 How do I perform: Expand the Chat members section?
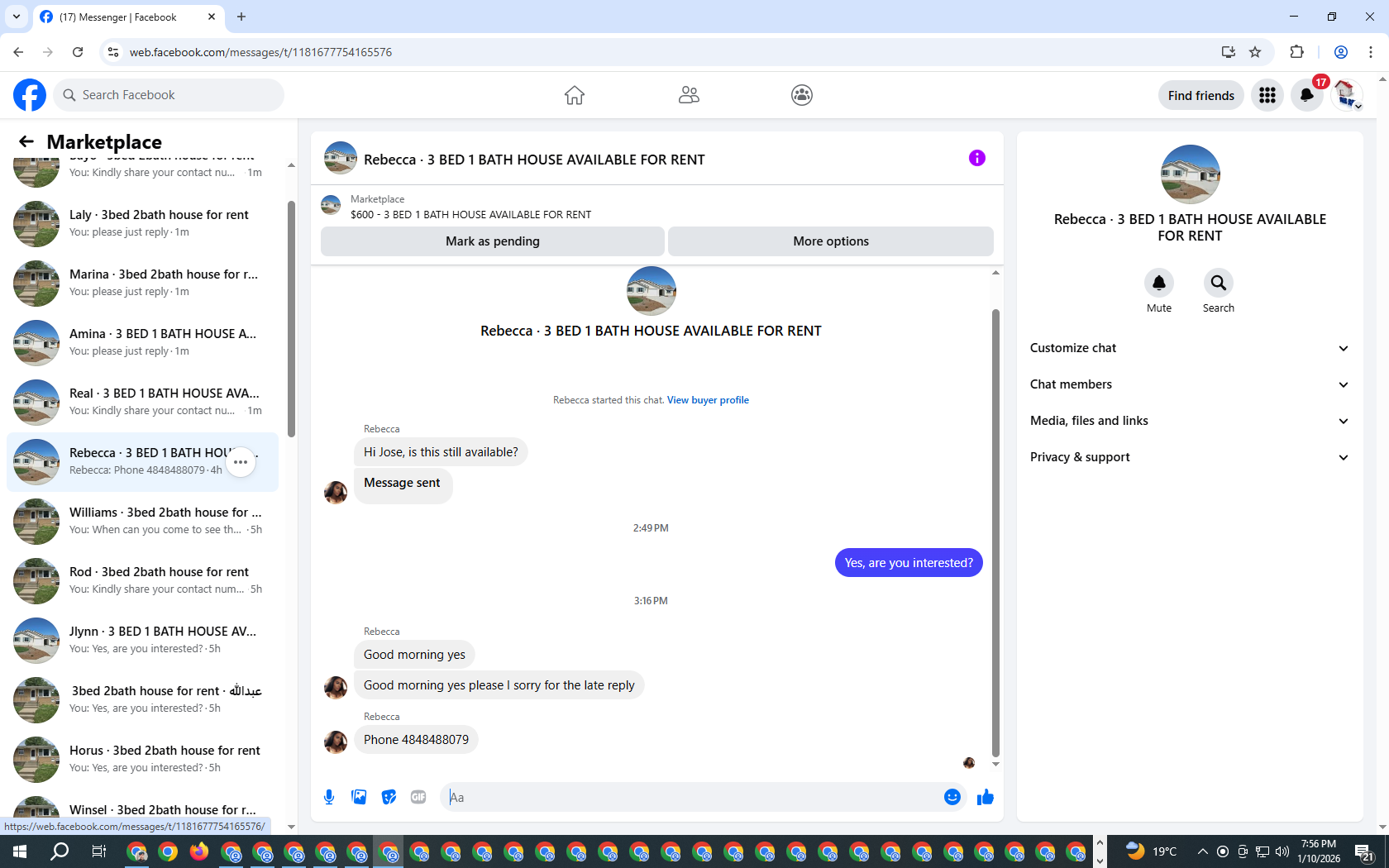click(x=1190, y=384)
